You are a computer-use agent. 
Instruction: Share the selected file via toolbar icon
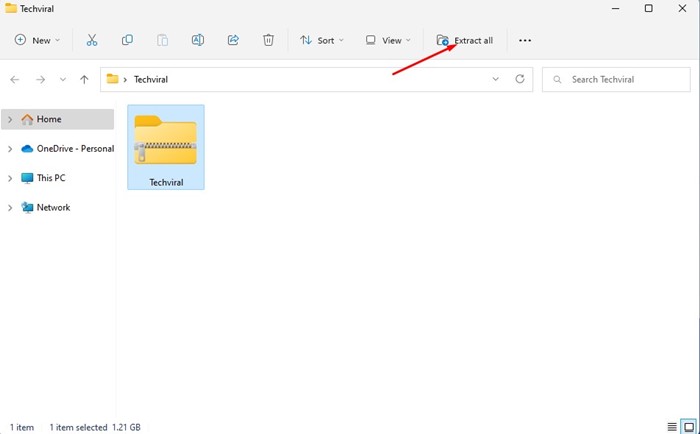pos(233,40)
